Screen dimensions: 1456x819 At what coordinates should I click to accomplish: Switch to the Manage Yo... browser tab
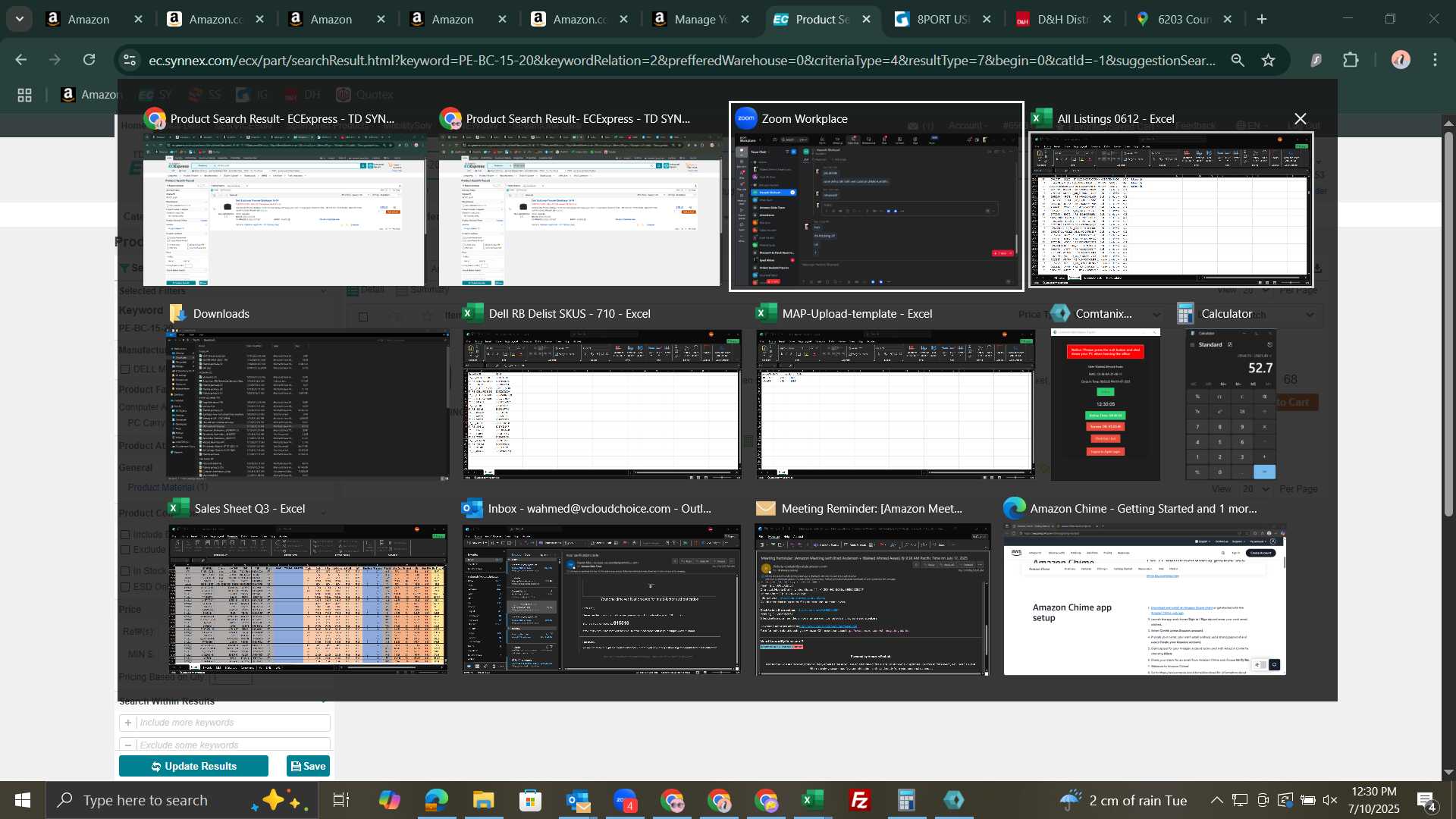coord(701,20)
